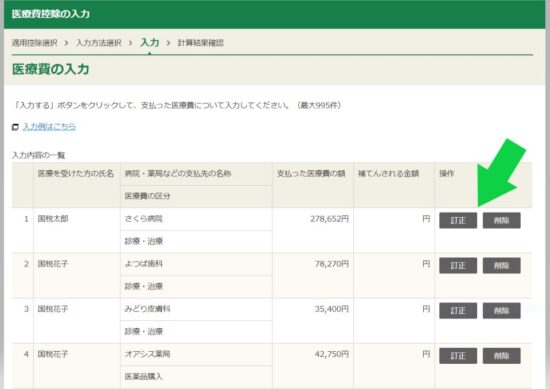Select the name 国税太郎 in row 1
This screenshot has height=389, width=550.
click(x=53, y=219)
